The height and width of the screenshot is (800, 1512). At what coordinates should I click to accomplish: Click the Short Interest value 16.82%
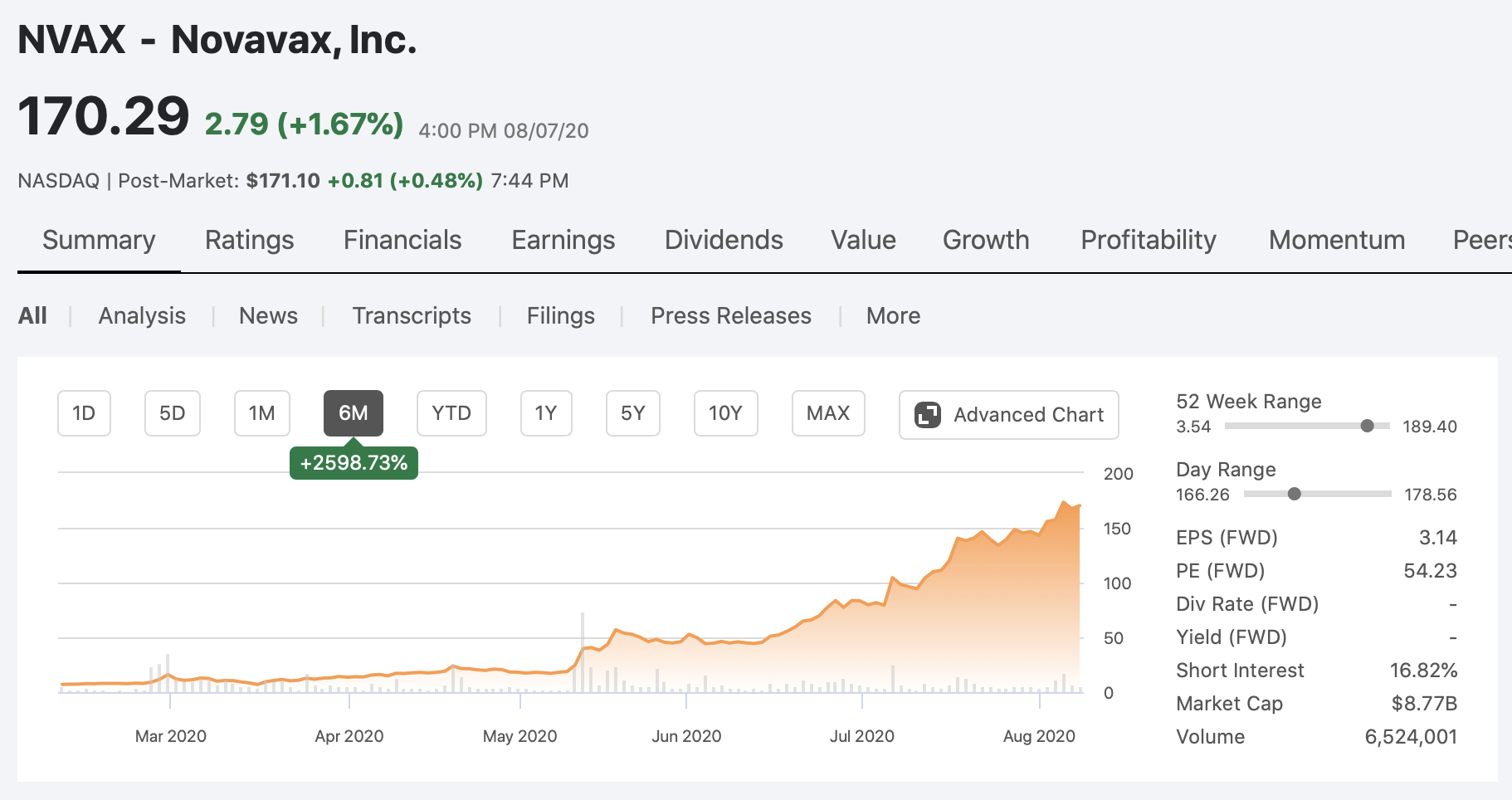(1423, 670)
